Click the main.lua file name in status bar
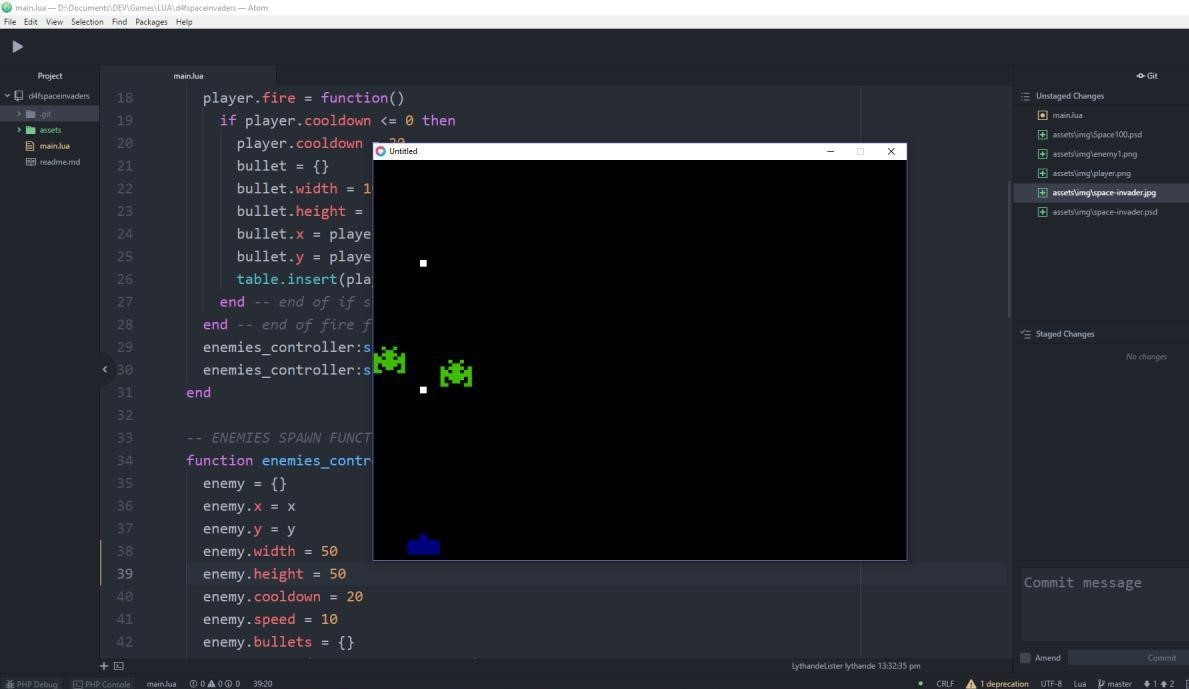Viewport: 1189px width, 689px height. 161,684
